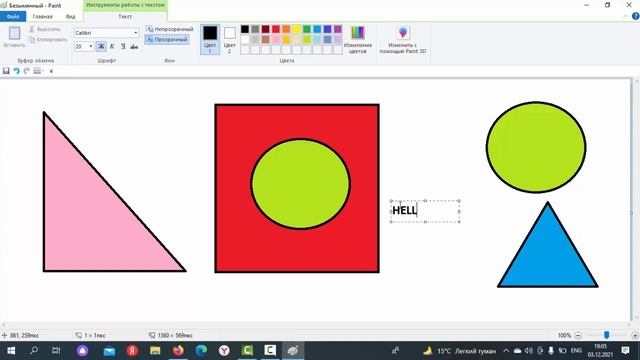Switch to the Текст tab
The height and width of the screenshot is (360, 640).
pyautogui.click(x=125, y=16)
